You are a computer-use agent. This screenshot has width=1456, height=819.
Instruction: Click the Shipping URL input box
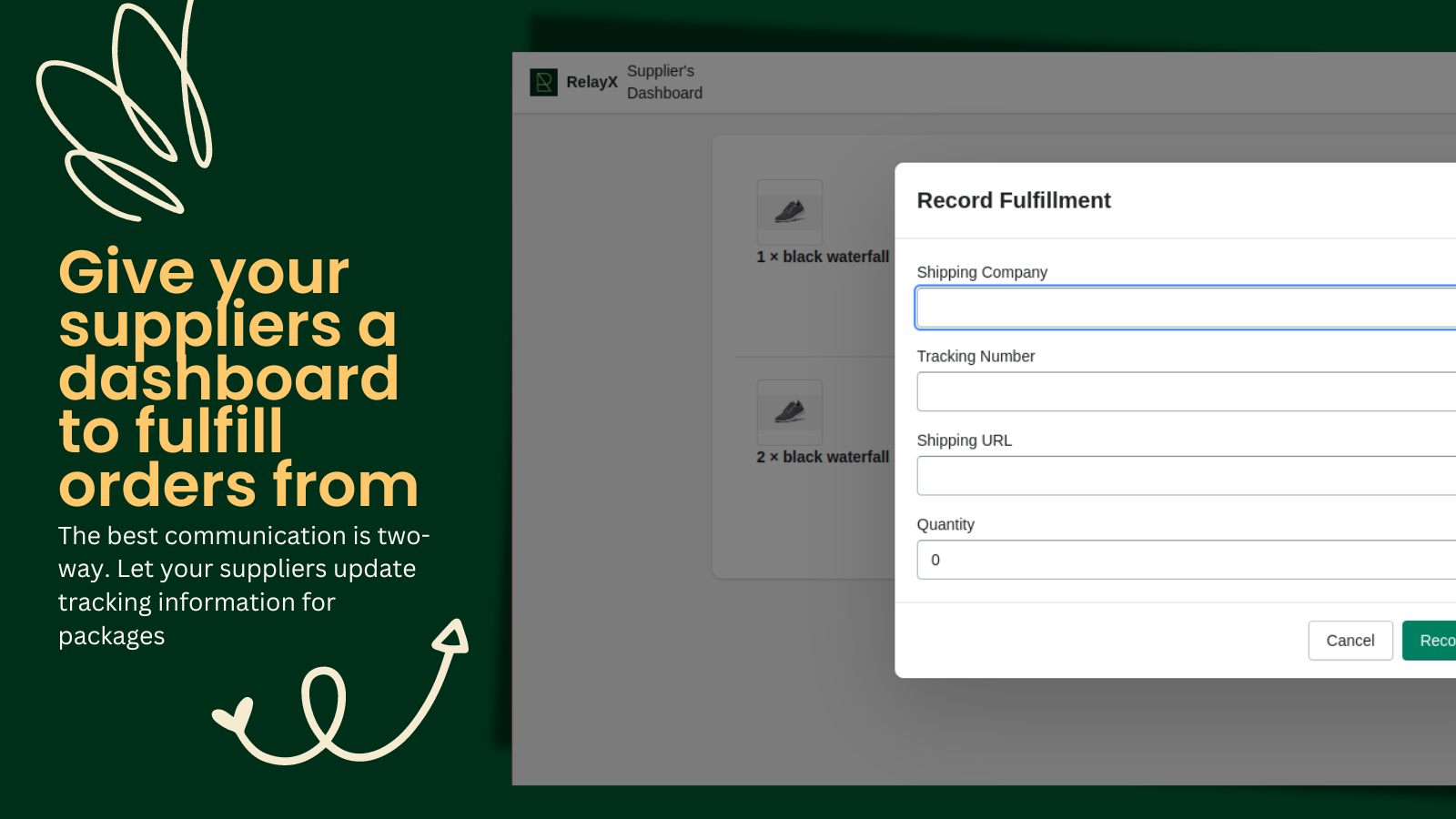[1187, 476]
